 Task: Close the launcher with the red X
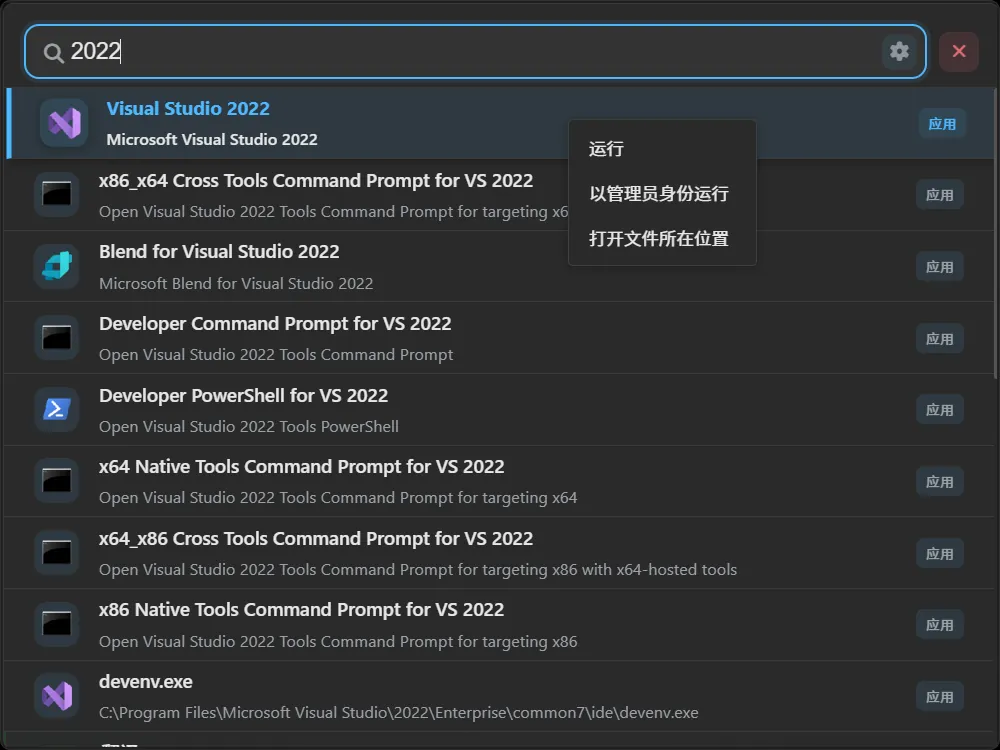click(959, 51)
